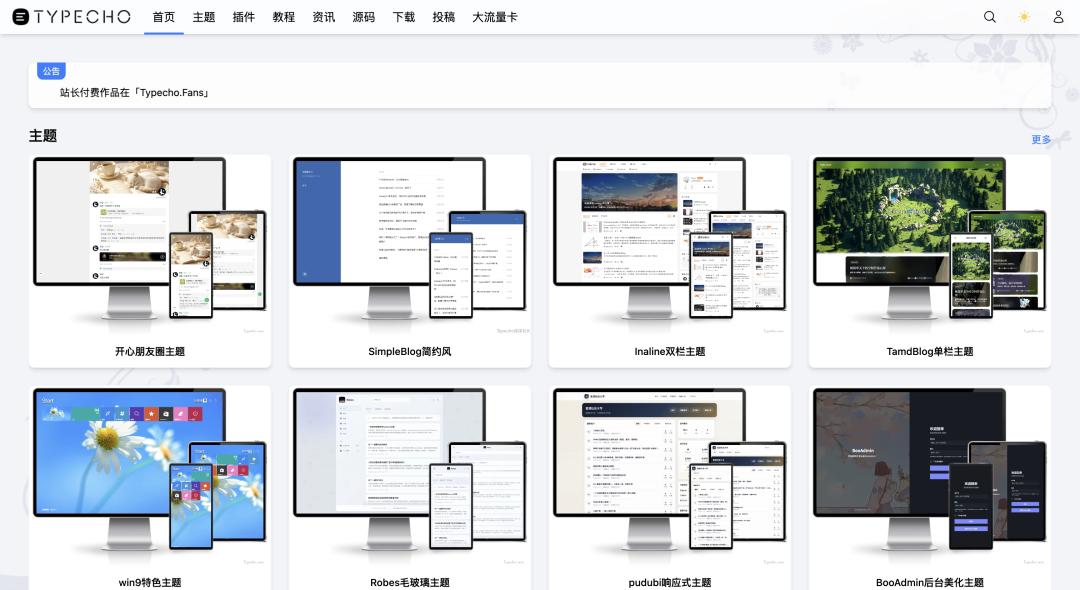This screenshot has width=1080, height=590.
Task: Open 开心朋友圈主题 thumbnail image
Action: tap(150, 245)
